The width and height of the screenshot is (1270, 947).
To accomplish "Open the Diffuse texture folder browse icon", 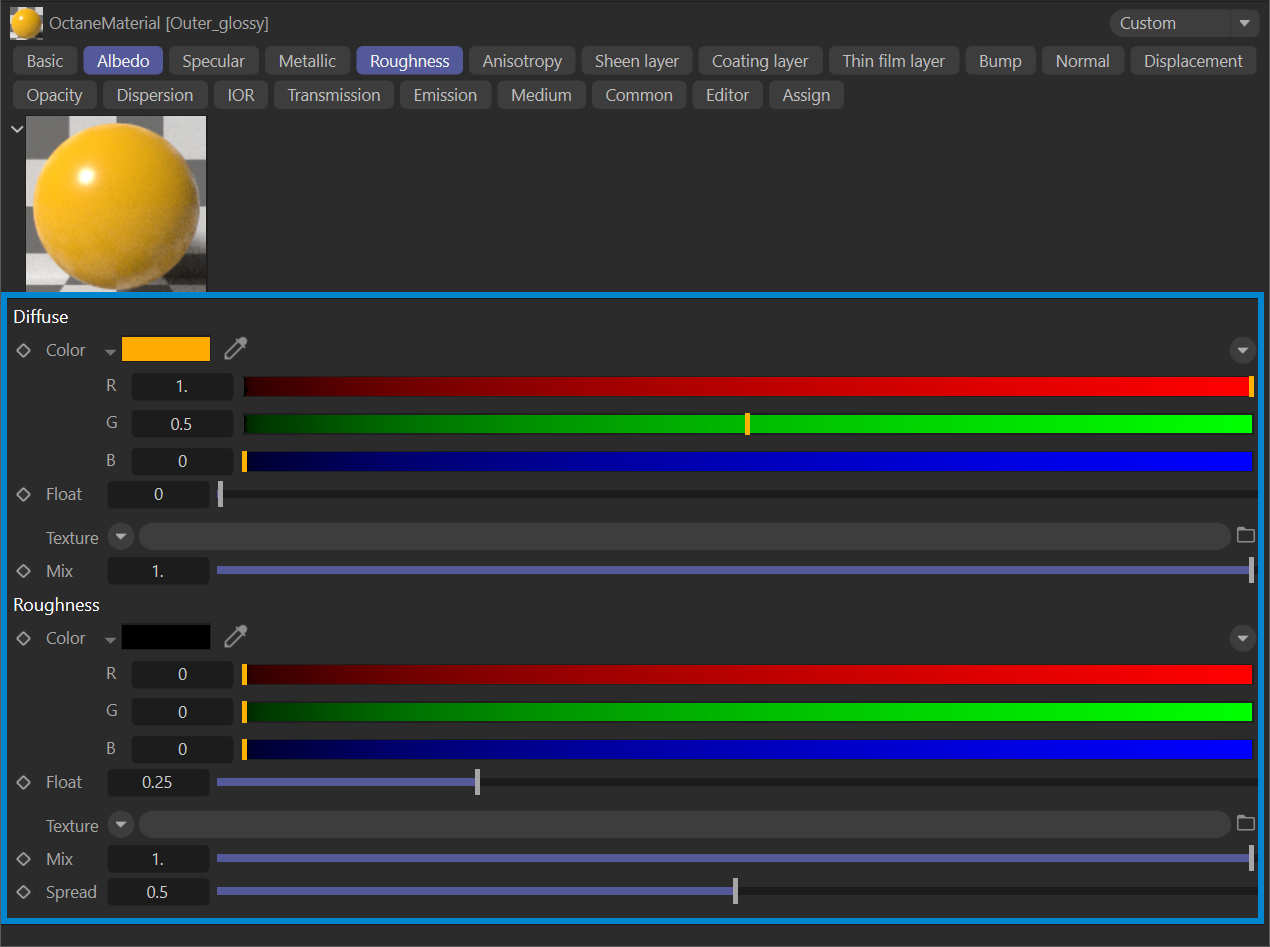I will pyautogui.click(x=1245, y=535).
